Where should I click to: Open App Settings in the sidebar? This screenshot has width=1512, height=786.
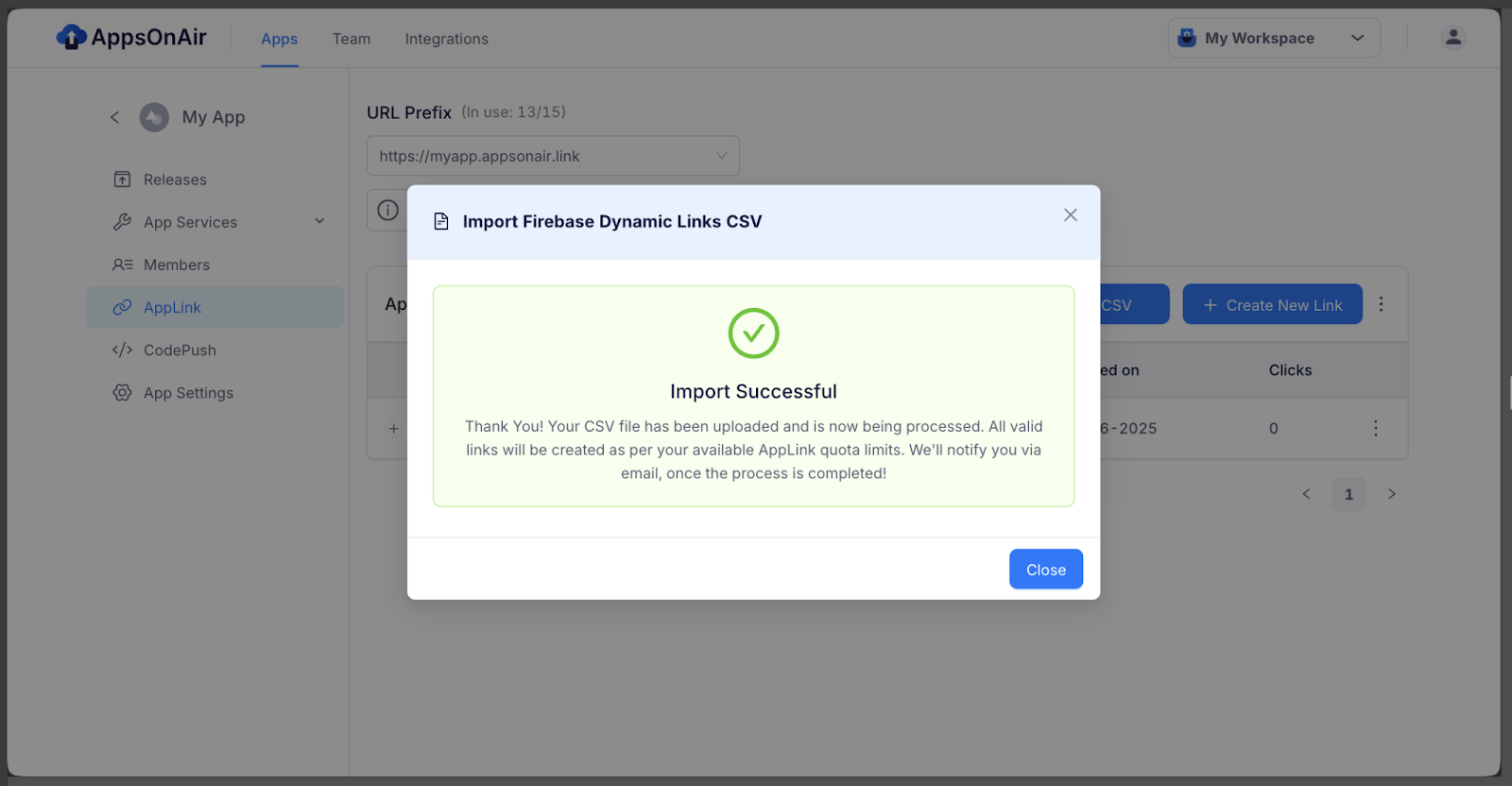click(215, 392)
